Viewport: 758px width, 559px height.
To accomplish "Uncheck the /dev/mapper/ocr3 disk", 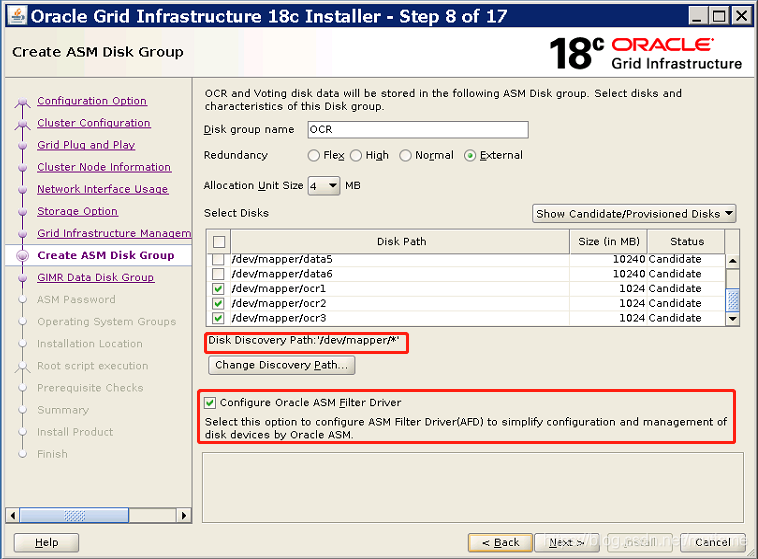I will point(218,318).
